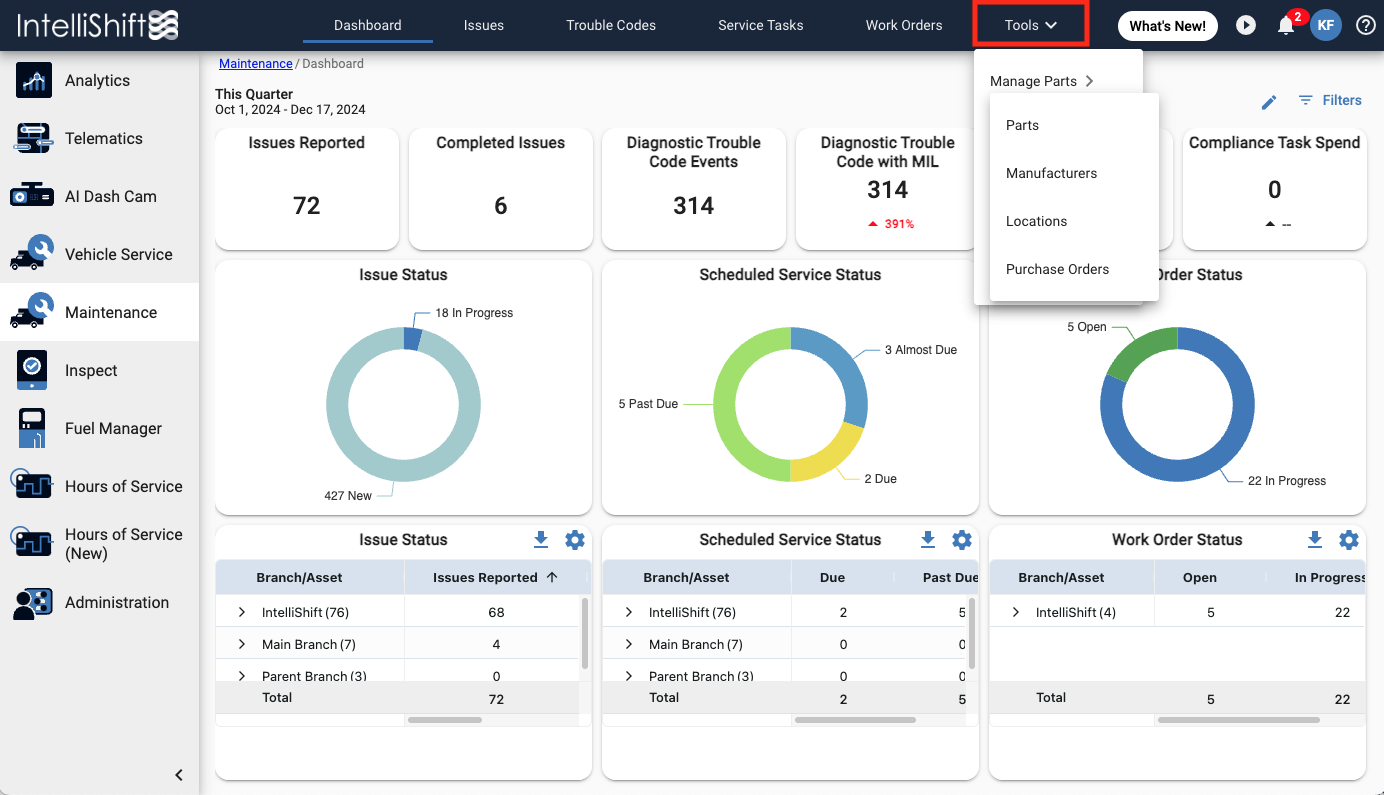Open the Maintenance breadcrumb link
Viewport: 1384px width, 795px height.
(x=255, y=62)
